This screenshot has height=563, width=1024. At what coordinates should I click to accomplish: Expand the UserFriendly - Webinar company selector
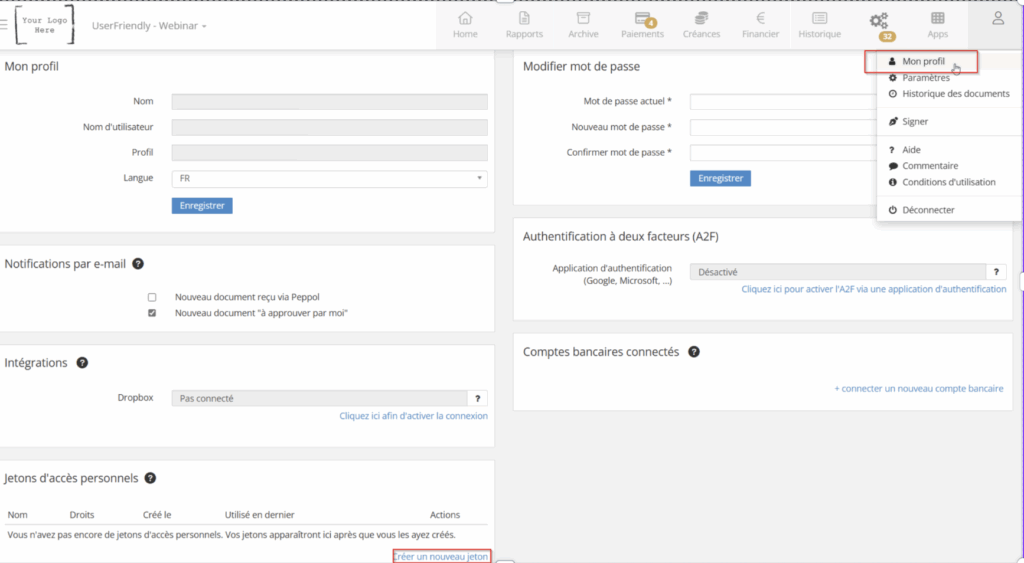coord(149,26)
